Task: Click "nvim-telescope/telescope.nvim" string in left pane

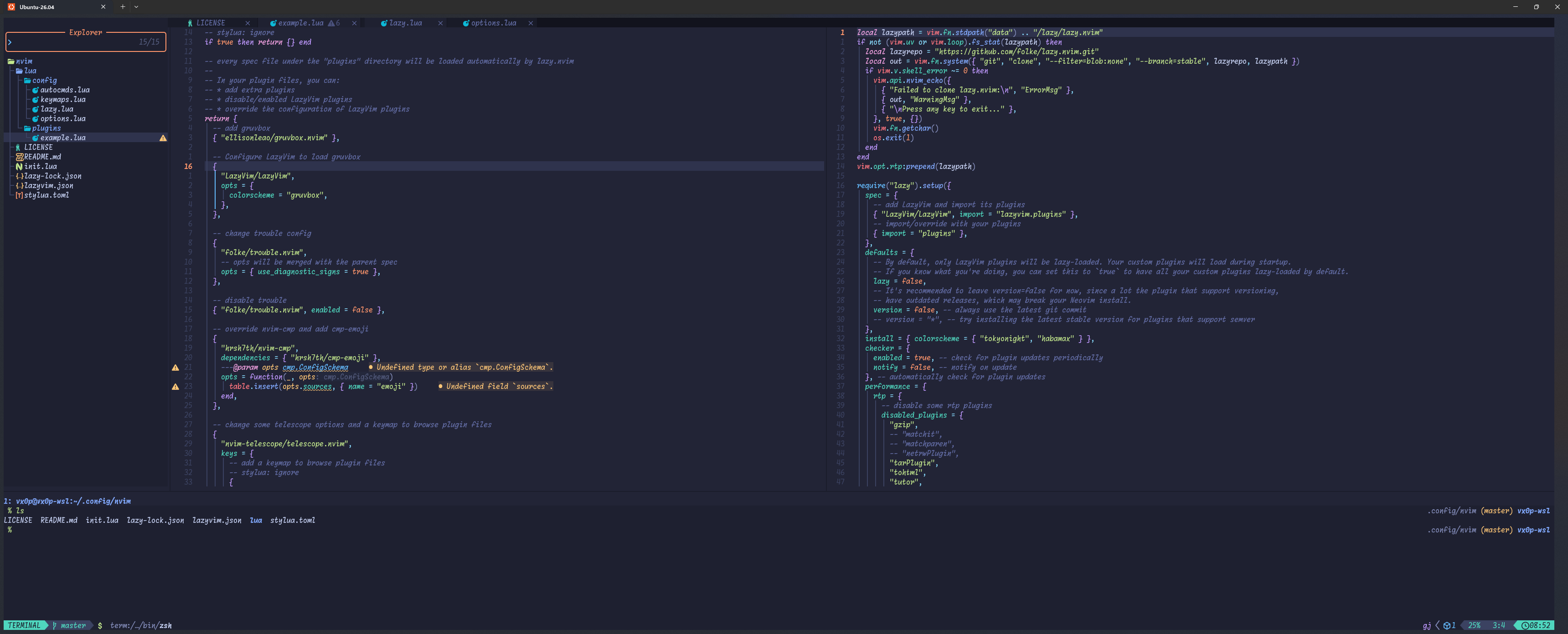Action: 284,444
